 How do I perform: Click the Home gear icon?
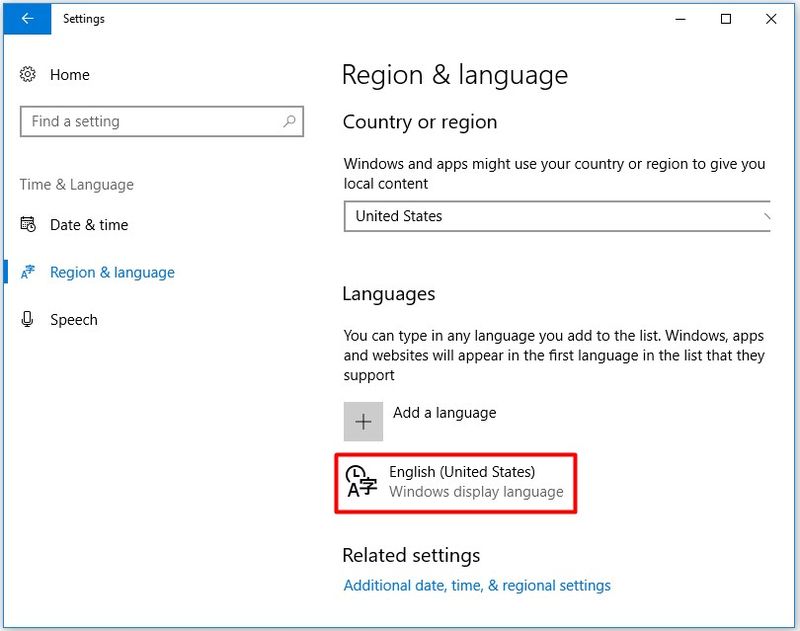(x=28, y=74)
